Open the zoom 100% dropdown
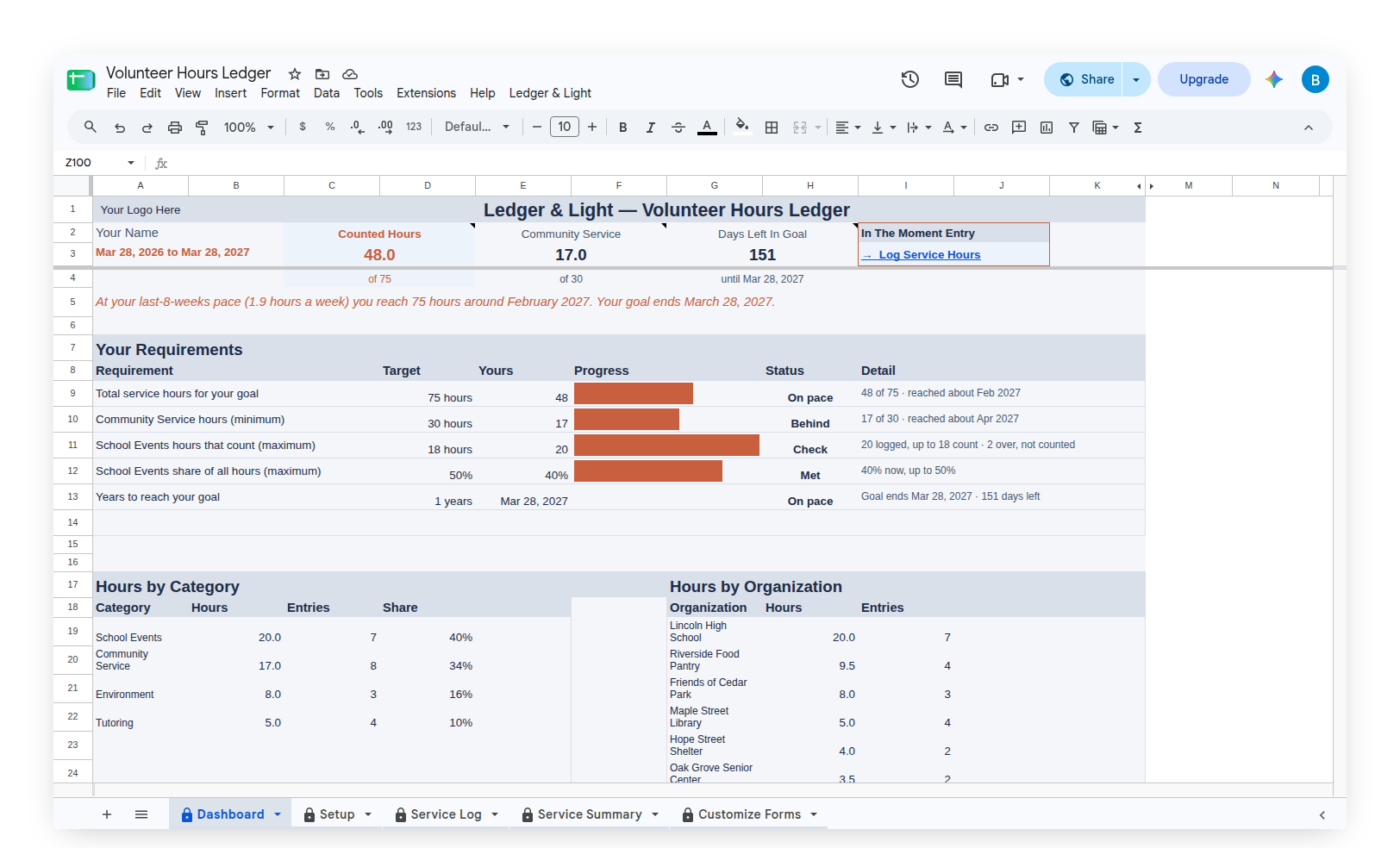The image size is (1400, 848). (x=249, y=128)
